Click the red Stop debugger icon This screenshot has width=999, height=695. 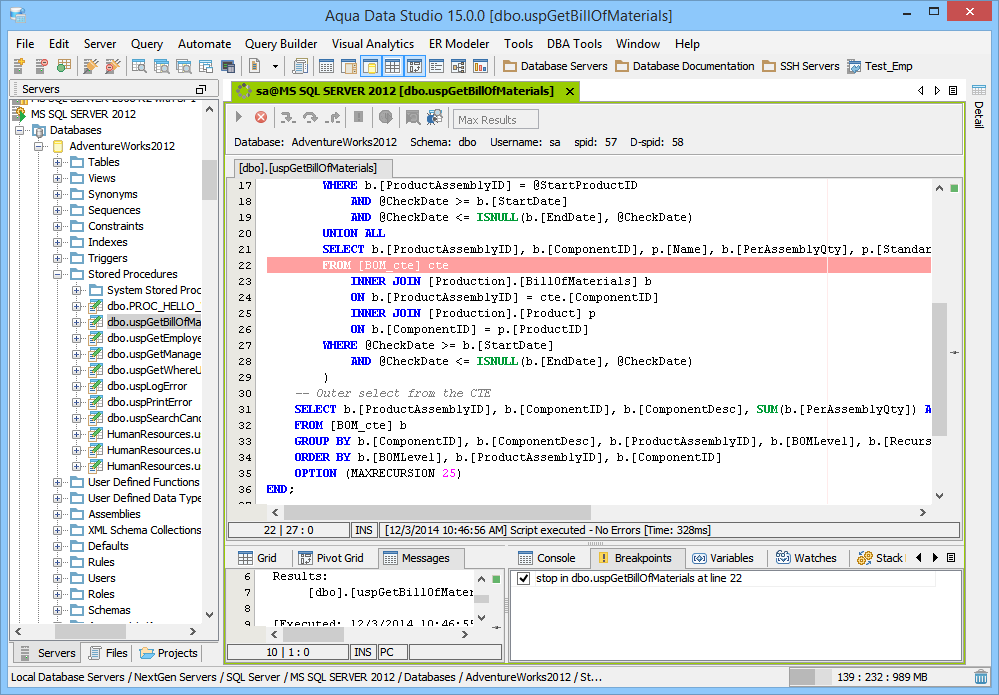(261, 118)
